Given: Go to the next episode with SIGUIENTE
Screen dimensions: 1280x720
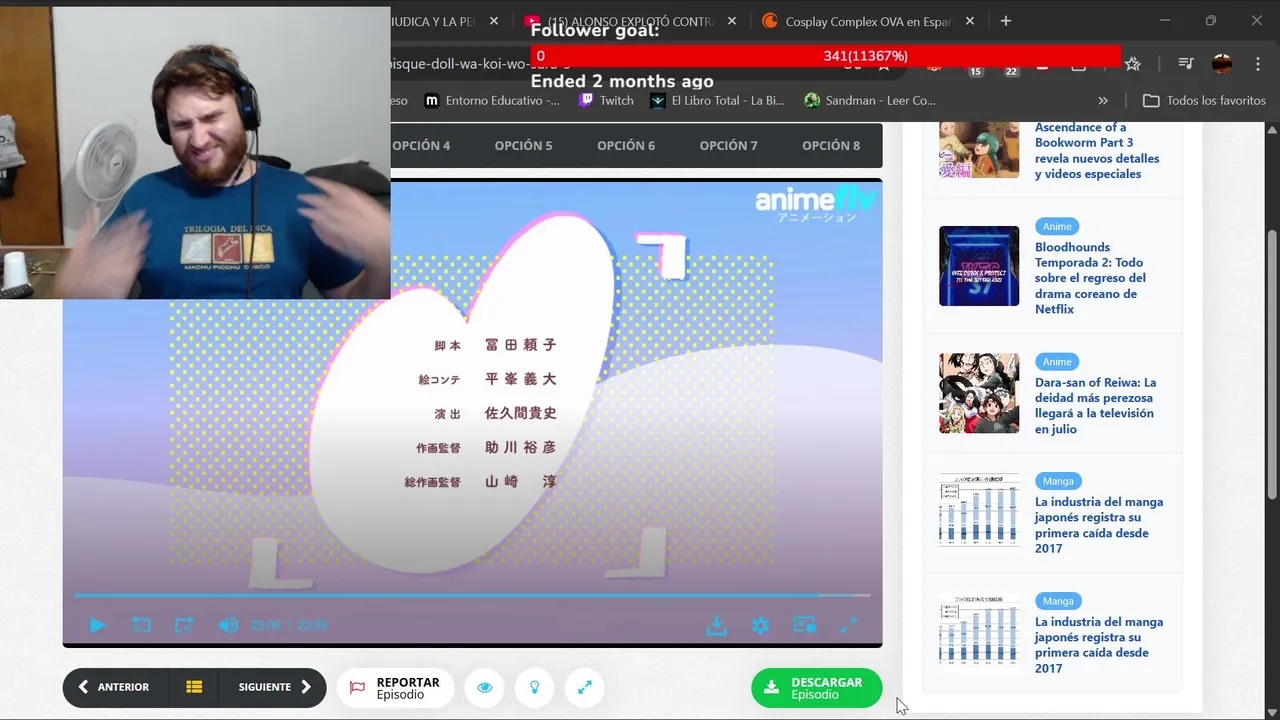Looking at the screenshot, I should 274,687.
